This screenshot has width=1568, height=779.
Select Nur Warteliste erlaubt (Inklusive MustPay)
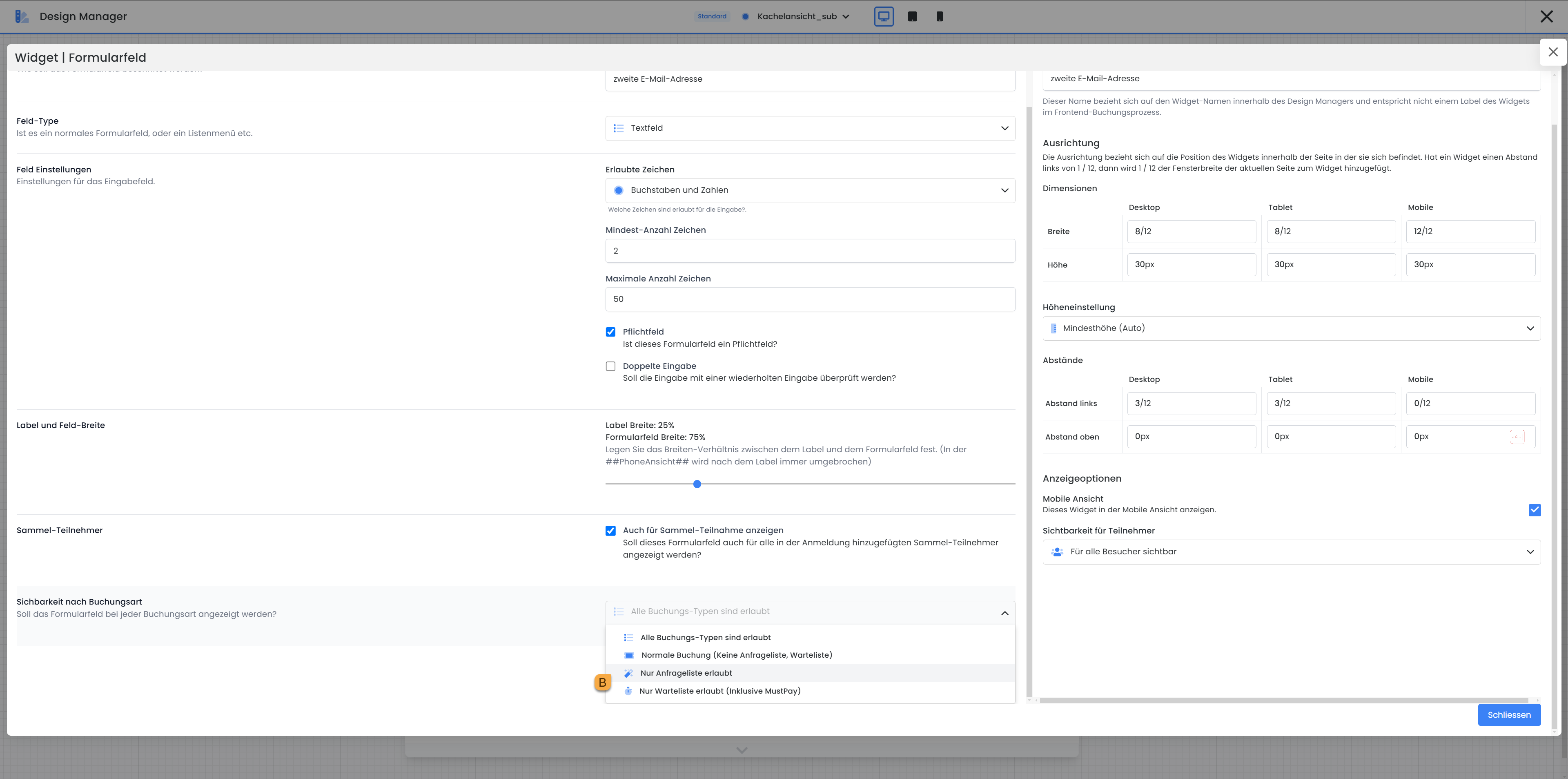pyautogui.click(x=719, y=691)
